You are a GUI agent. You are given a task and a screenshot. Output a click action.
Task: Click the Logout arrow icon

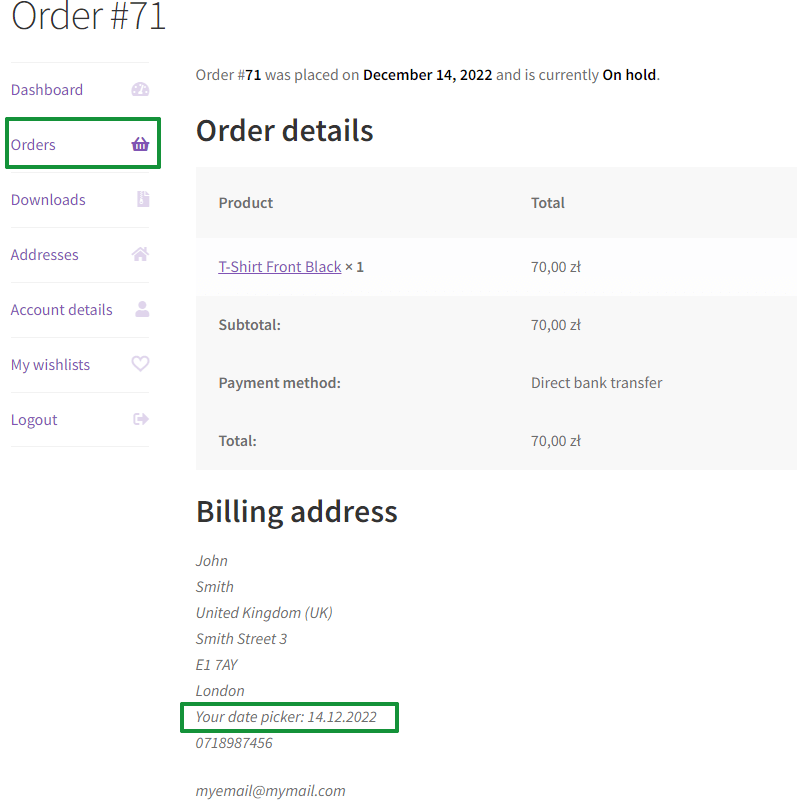[x=141, y=419]
